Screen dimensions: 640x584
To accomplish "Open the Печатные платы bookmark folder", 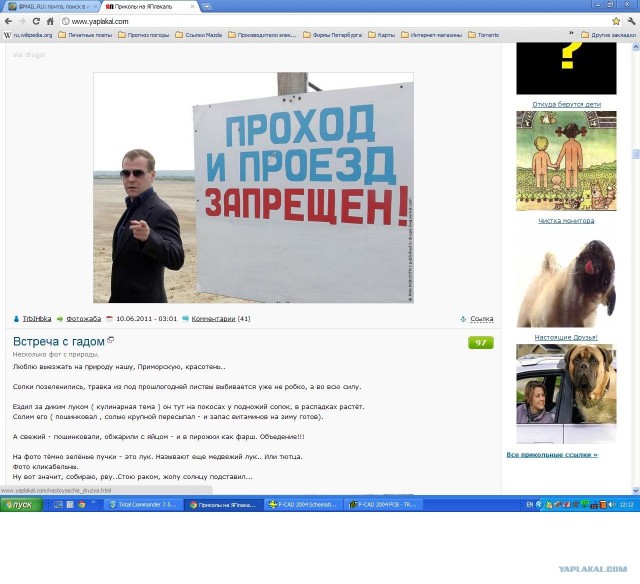I will [85, 35].
